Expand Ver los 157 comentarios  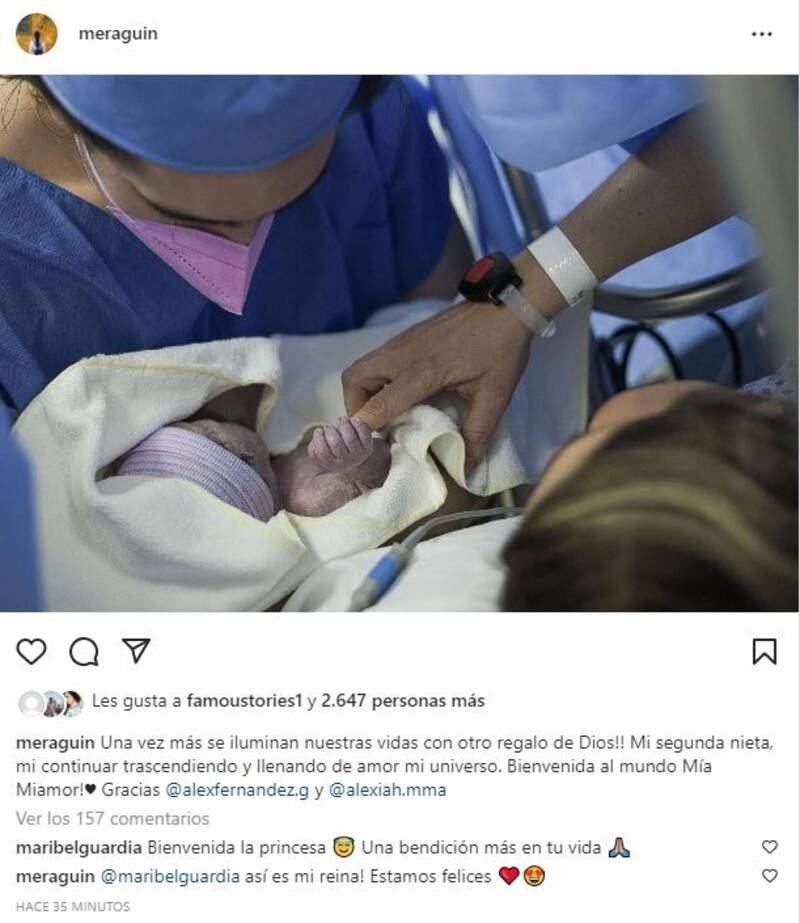click(x=112, y=818)
